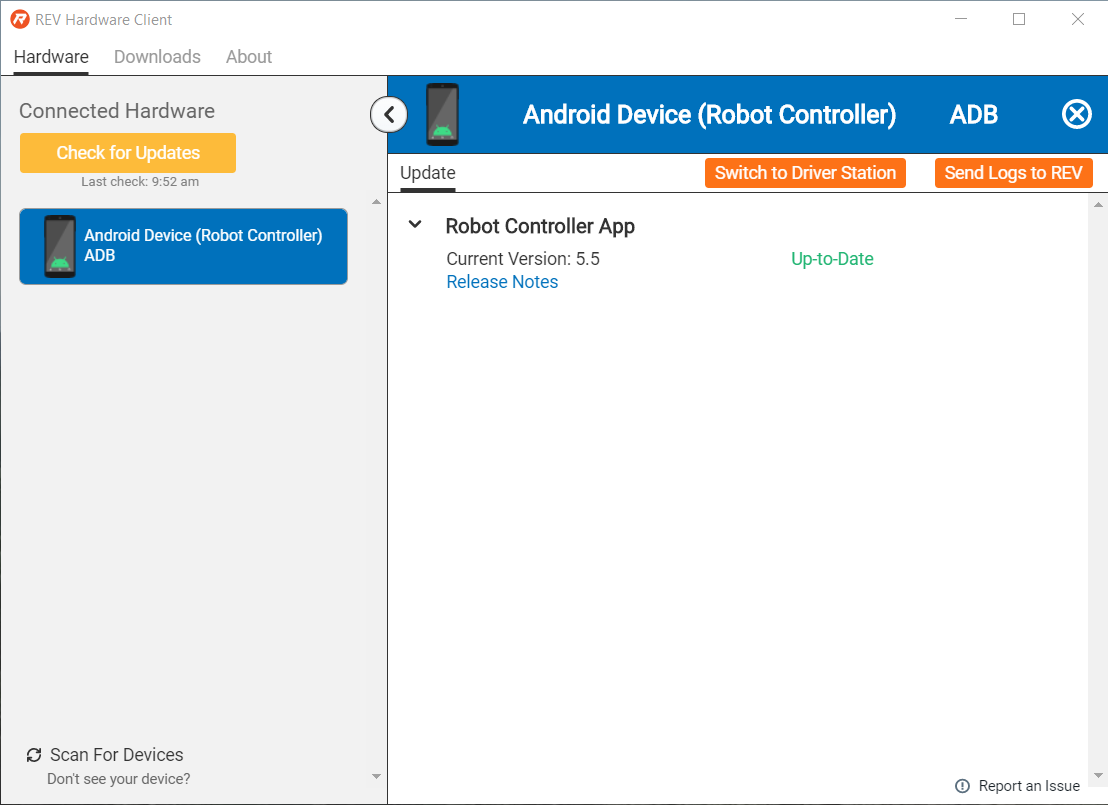Click Don't see your device? help text
This screenshot has height=805, width=1108.
click(119, 779)
